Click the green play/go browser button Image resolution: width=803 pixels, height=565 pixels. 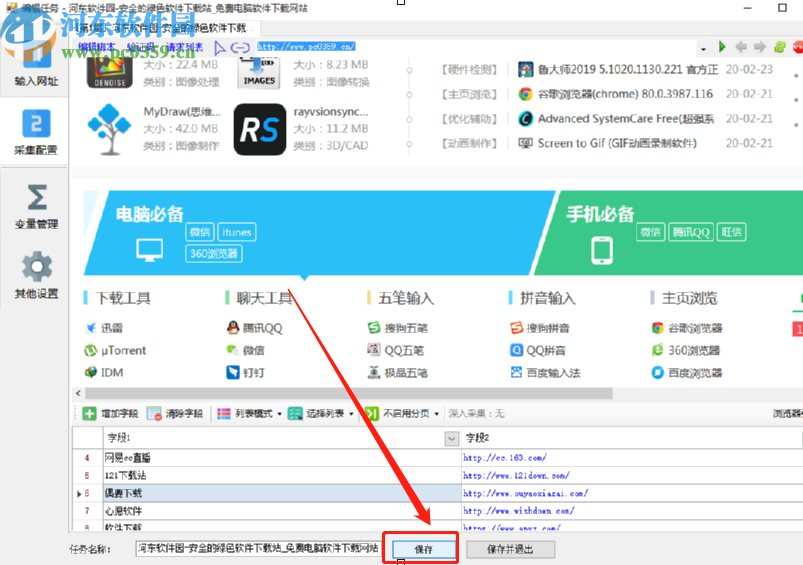coord(722,47)
